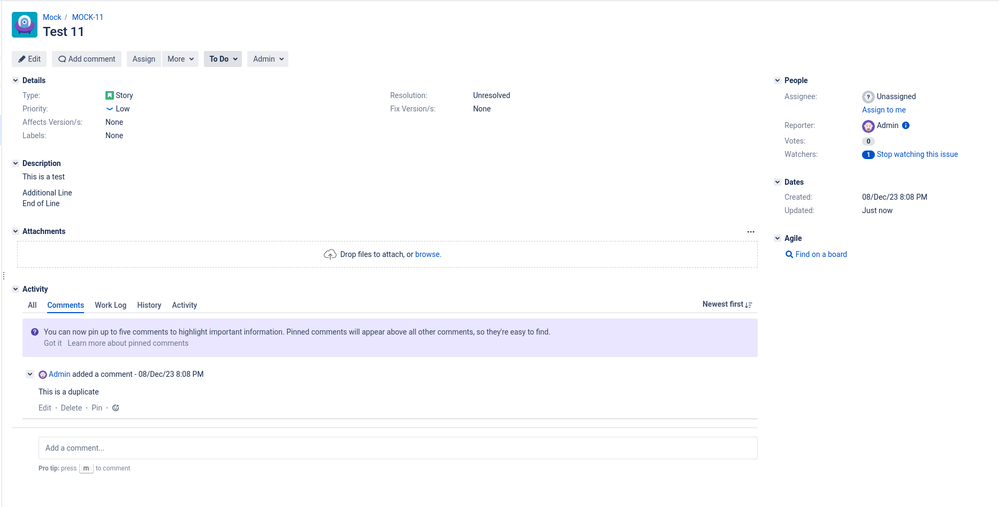The height and width of the screenshot is (507, 999).
Task: Collapse the Details section
Action: coord(15,81)
